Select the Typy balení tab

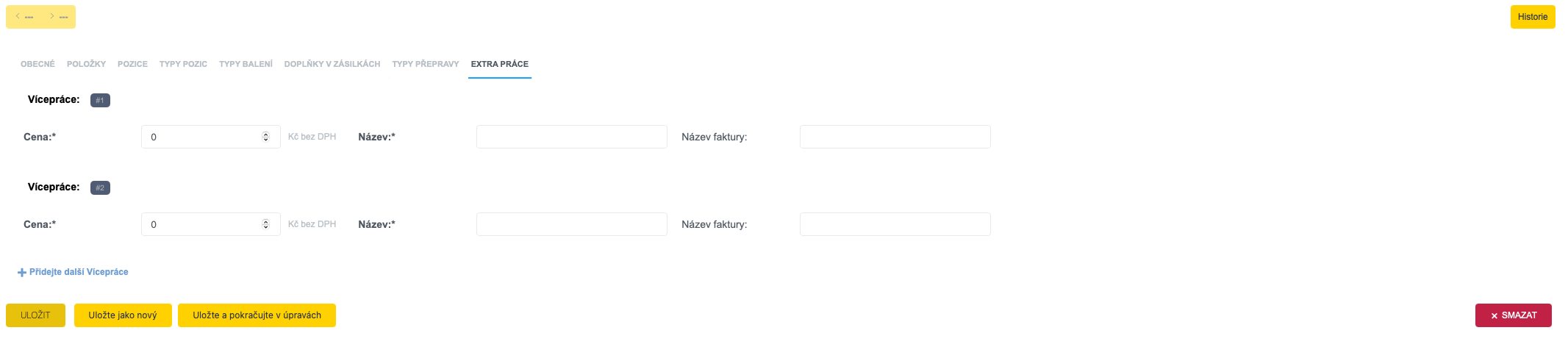(x=246, y=64)
